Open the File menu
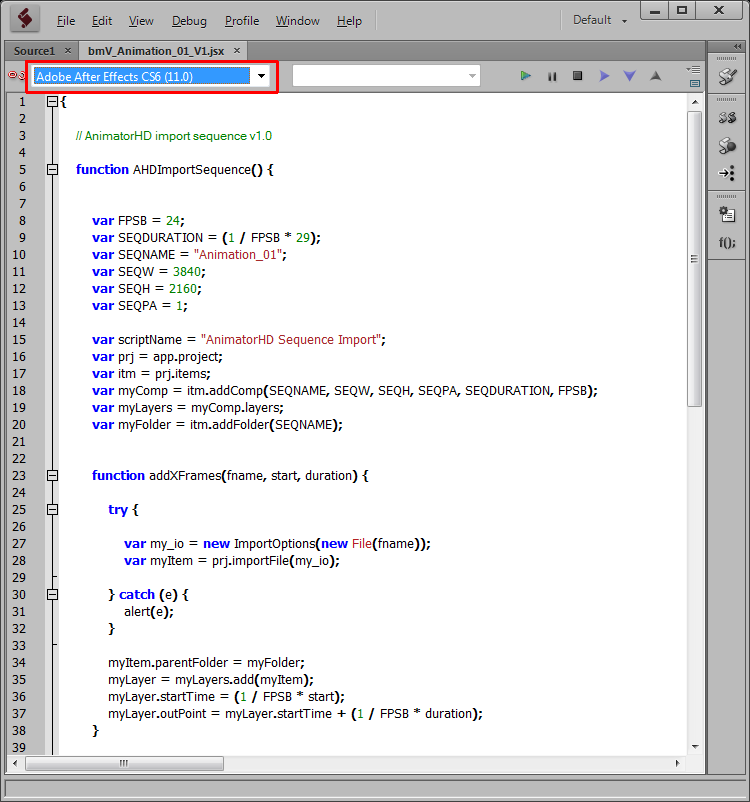The image size is (750, 802). coord(65,21)
